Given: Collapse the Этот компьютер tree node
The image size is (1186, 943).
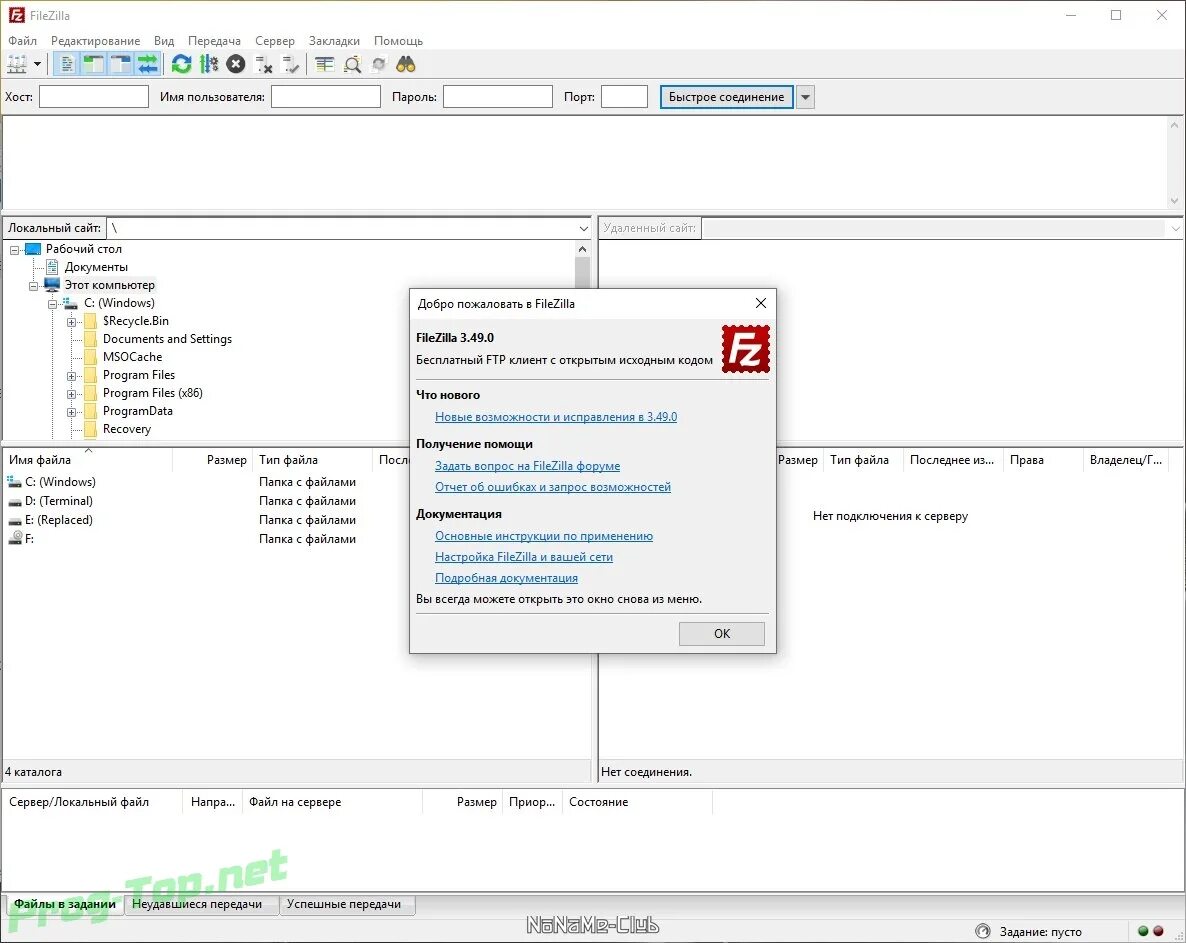Looking at the screenshot, I should coord(33,286).
